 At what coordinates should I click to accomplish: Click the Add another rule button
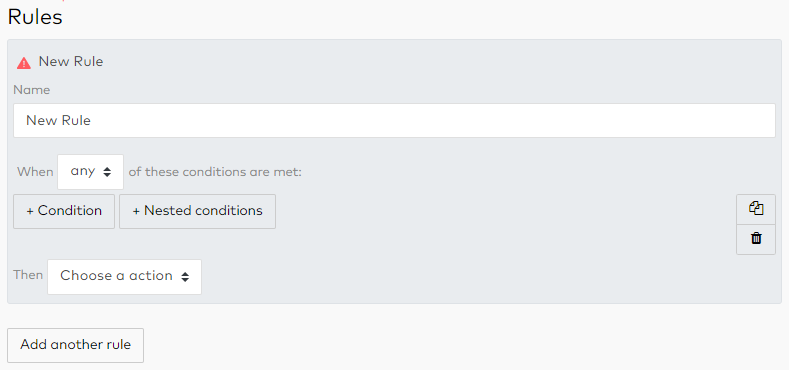[x=75, y=345]
